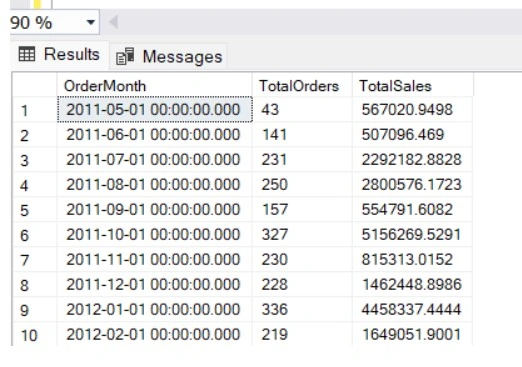Screen dimensions: 522x367
Task: Click the Messages tab icon
Action: tap(125, 56)
